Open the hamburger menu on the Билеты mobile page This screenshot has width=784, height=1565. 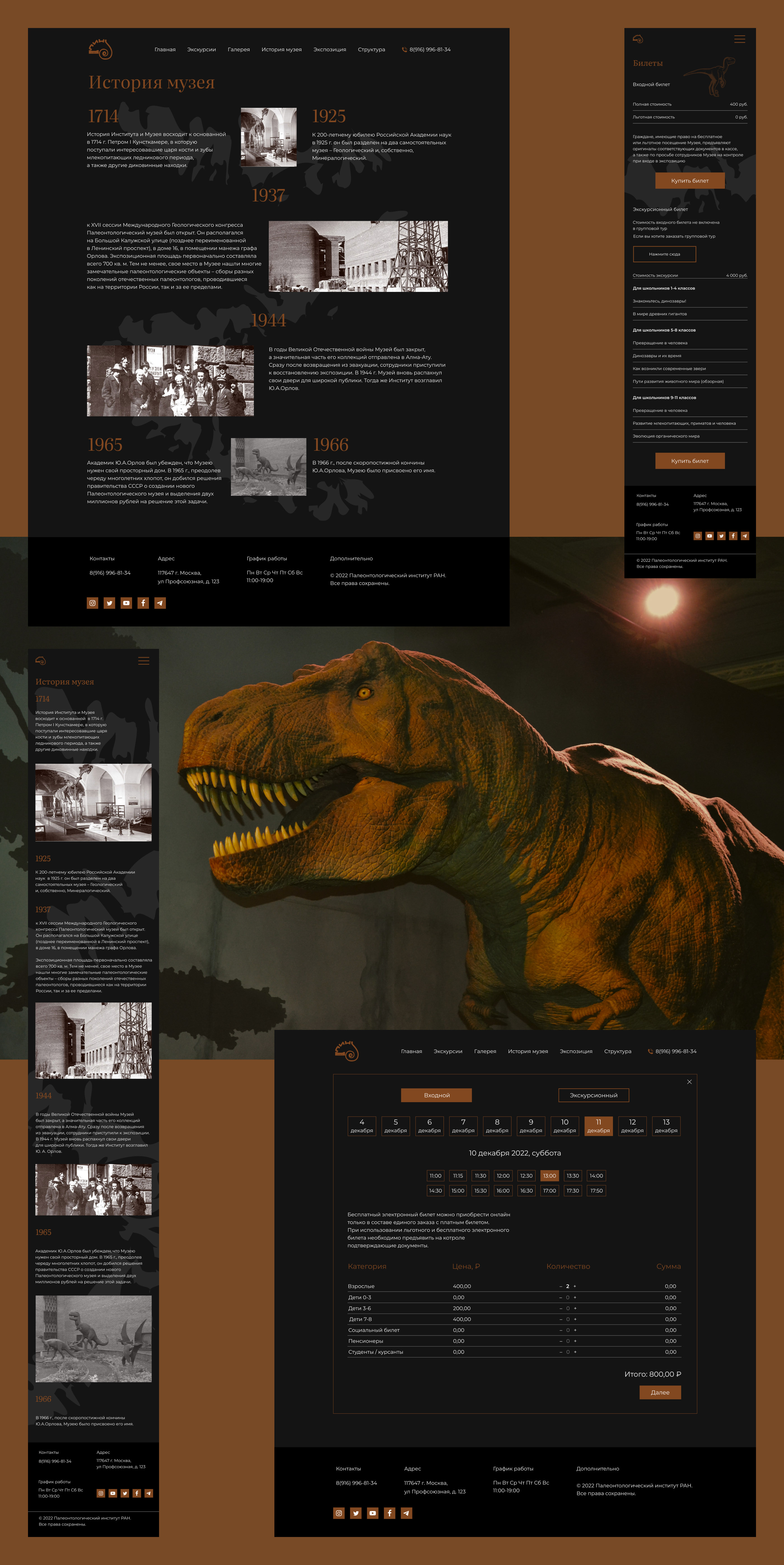pyautogui.click(x=740, y=39)
